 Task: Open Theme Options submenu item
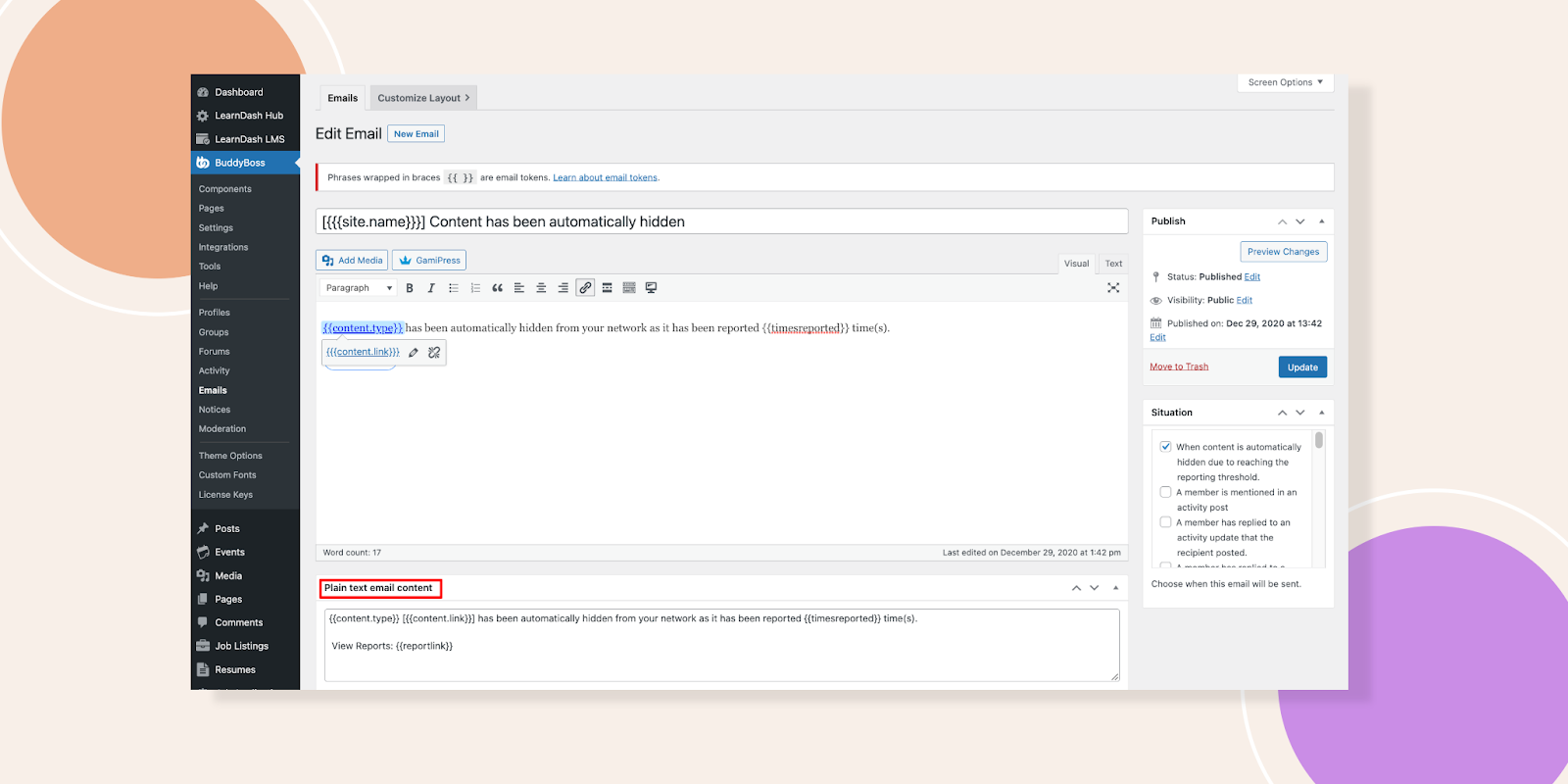click(x=230, y=456)
